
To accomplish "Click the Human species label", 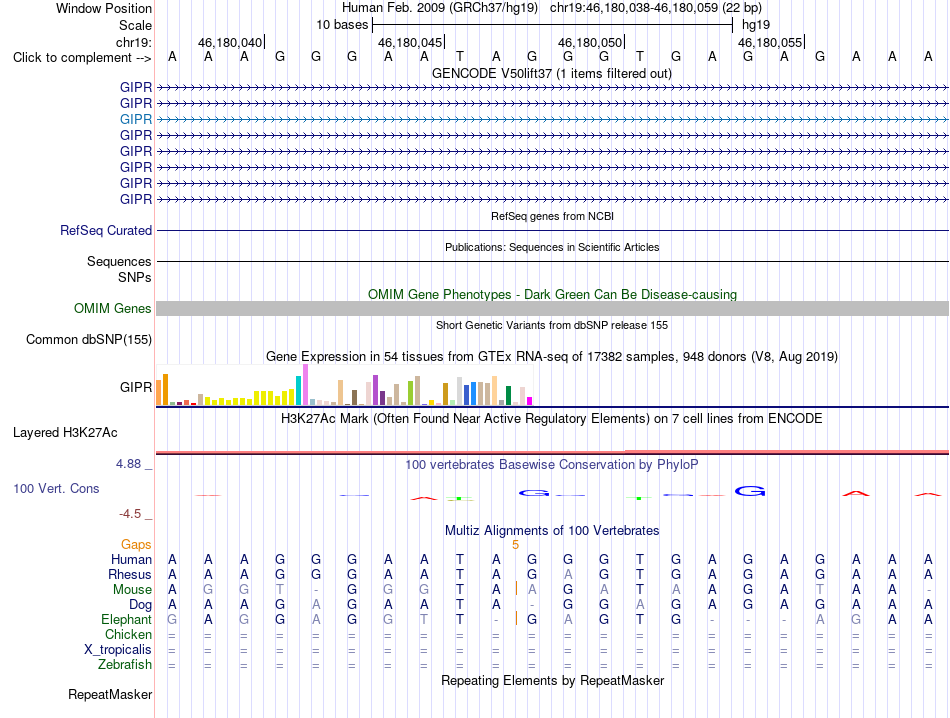I will 131,559.
